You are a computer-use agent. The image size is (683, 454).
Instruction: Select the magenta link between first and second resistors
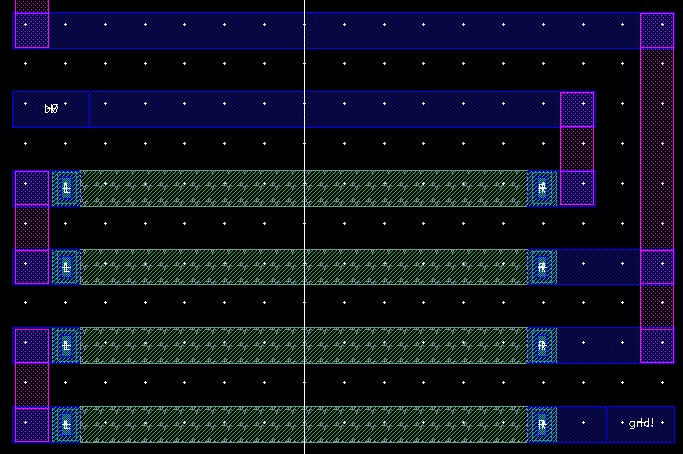(x=32, y=227)
